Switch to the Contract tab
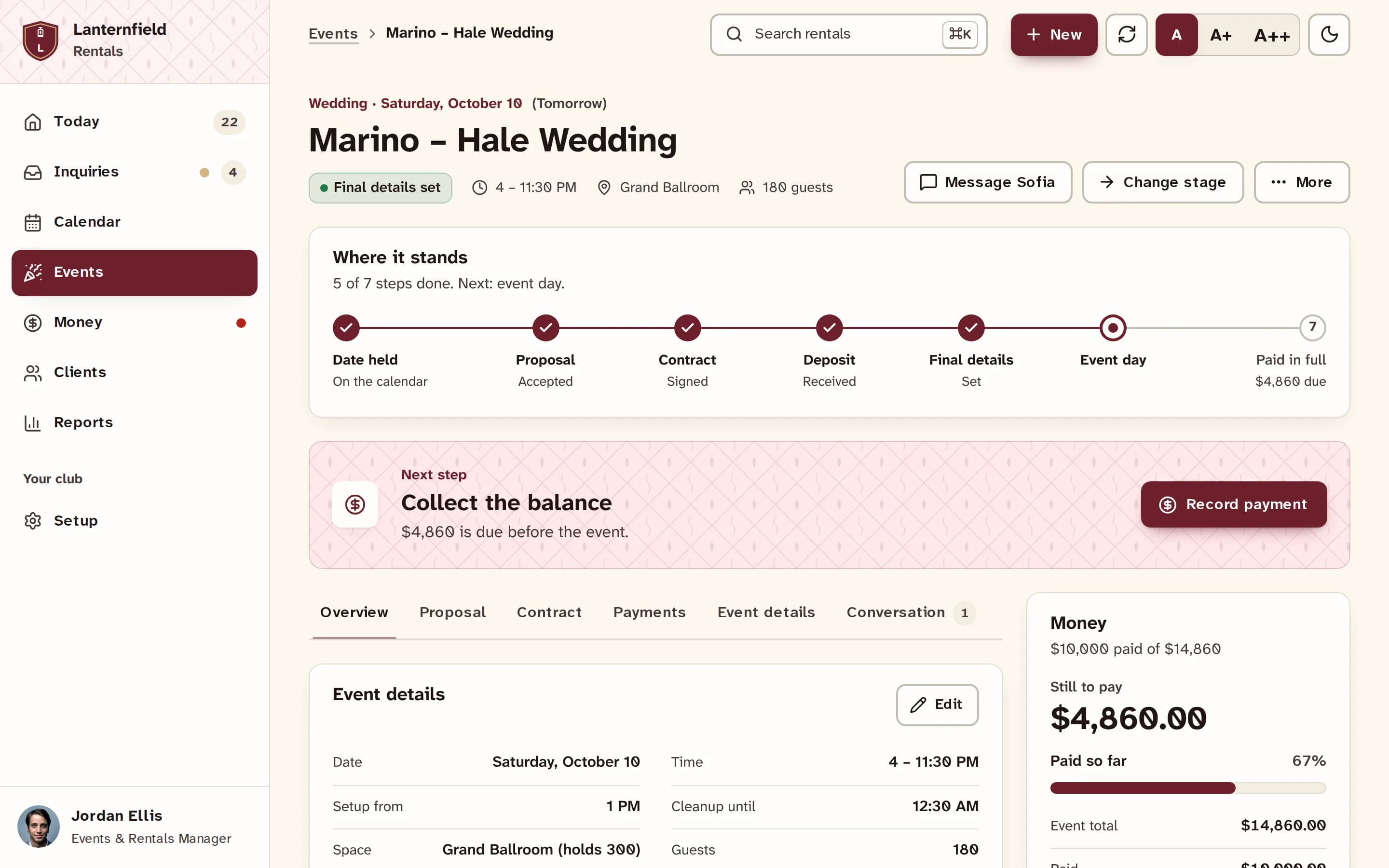This screenshot has height=868, width=1389. (549, 612)
